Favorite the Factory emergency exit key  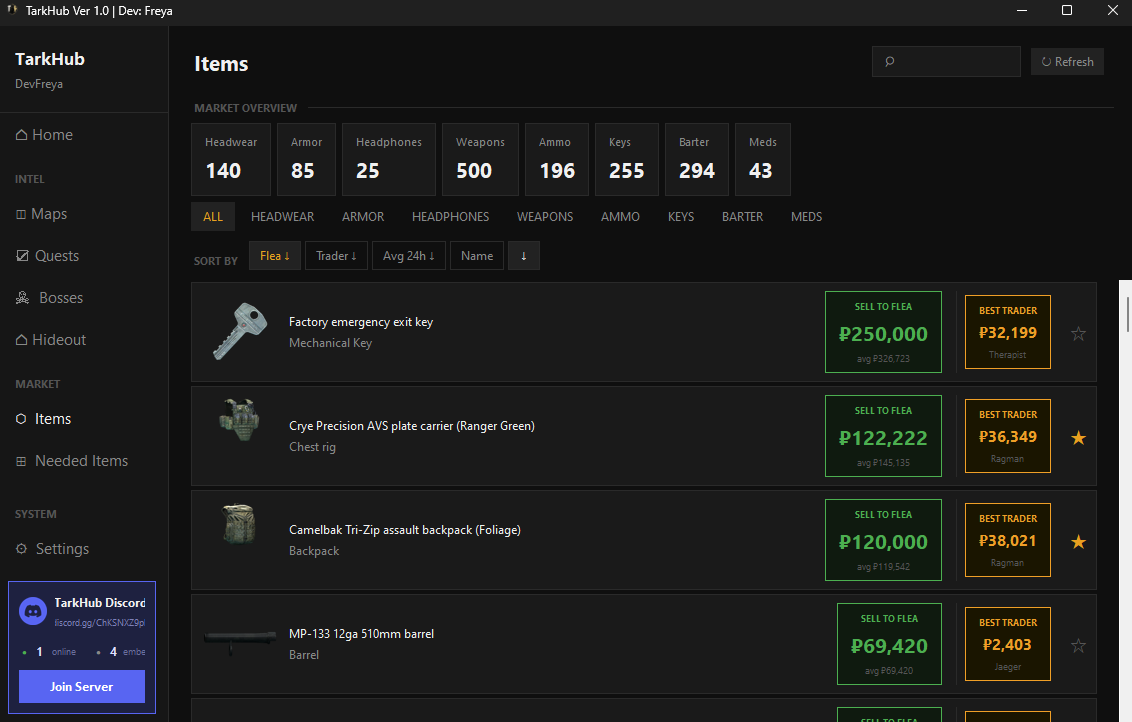[1078, 334]
